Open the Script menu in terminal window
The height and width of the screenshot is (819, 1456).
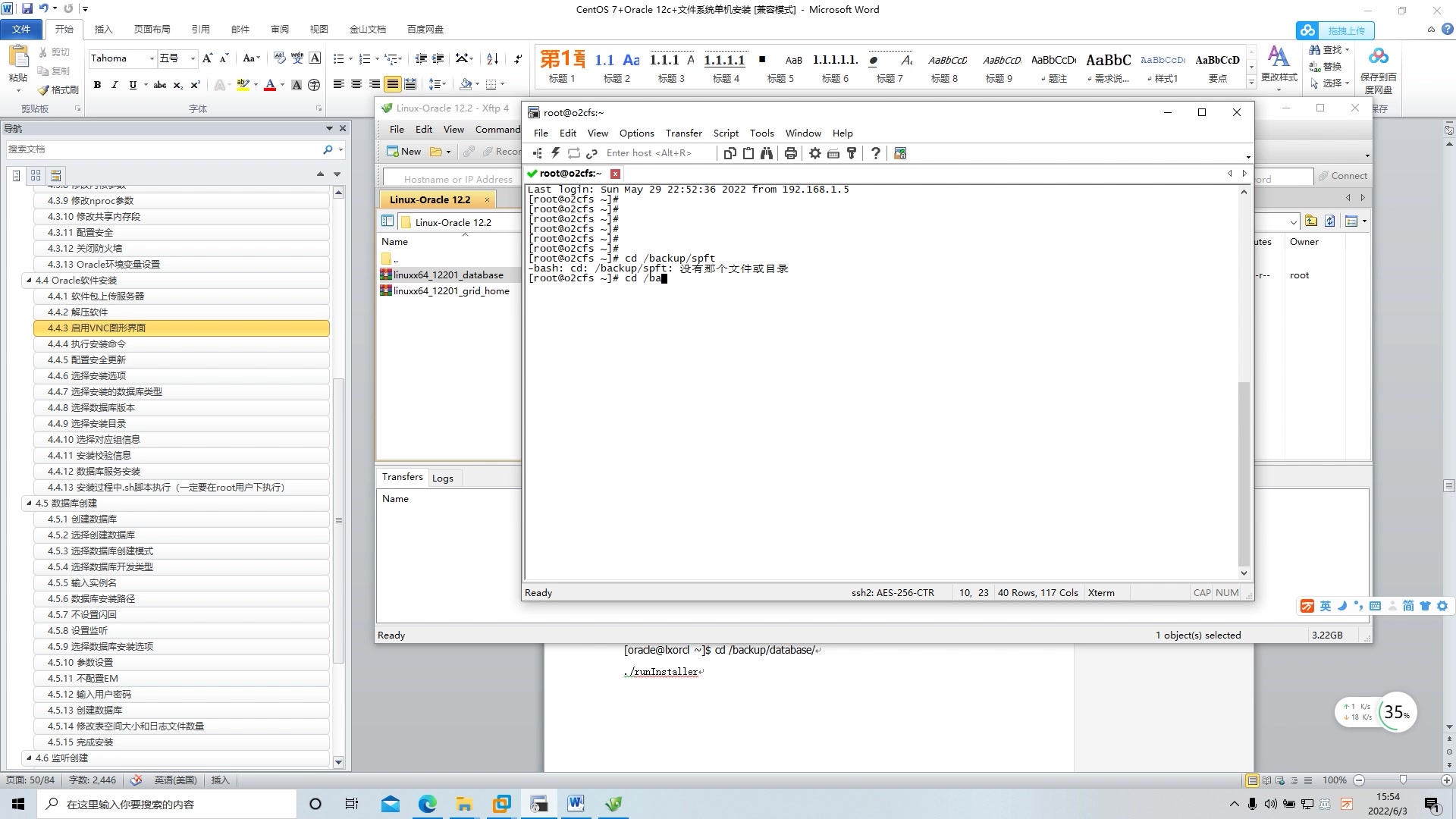726,133
